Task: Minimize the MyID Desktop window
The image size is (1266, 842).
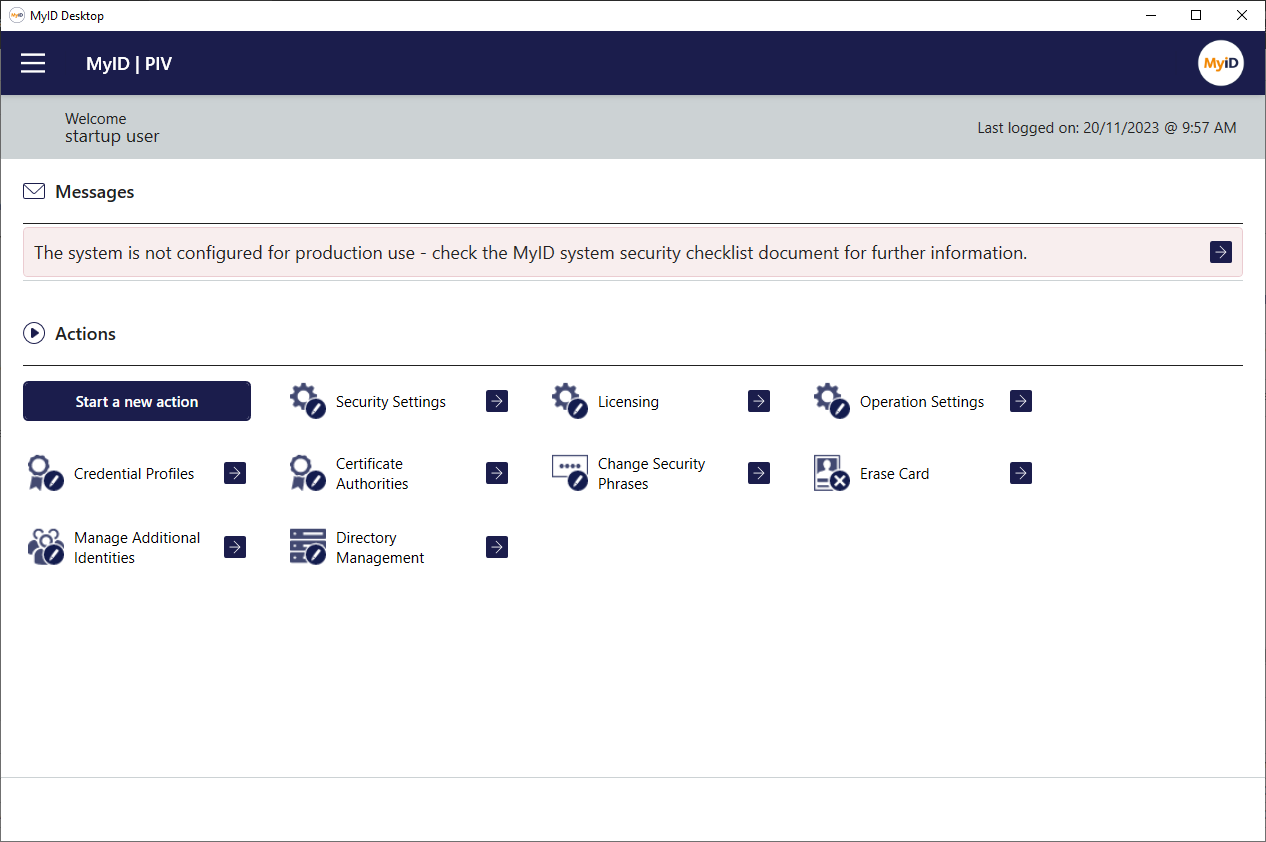Action: (1150, 15)
